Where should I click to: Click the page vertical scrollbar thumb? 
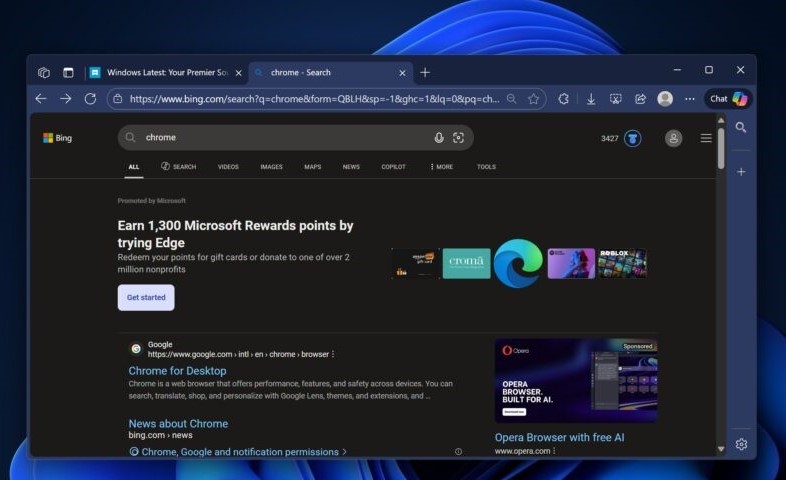pos(720,147)
